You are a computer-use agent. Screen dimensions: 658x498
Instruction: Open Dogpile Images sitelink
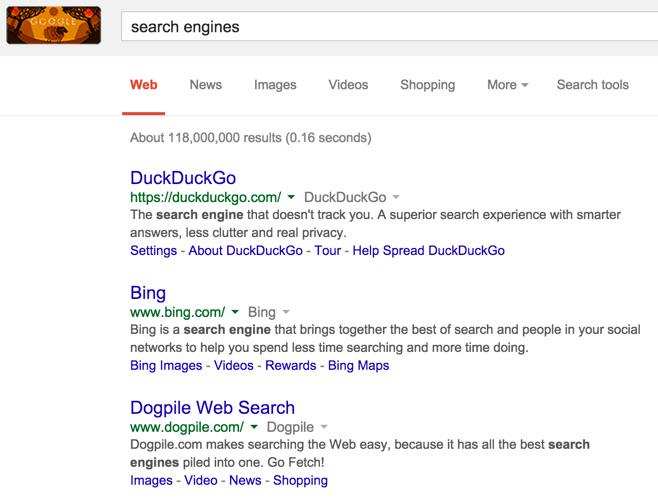[151, 480]
